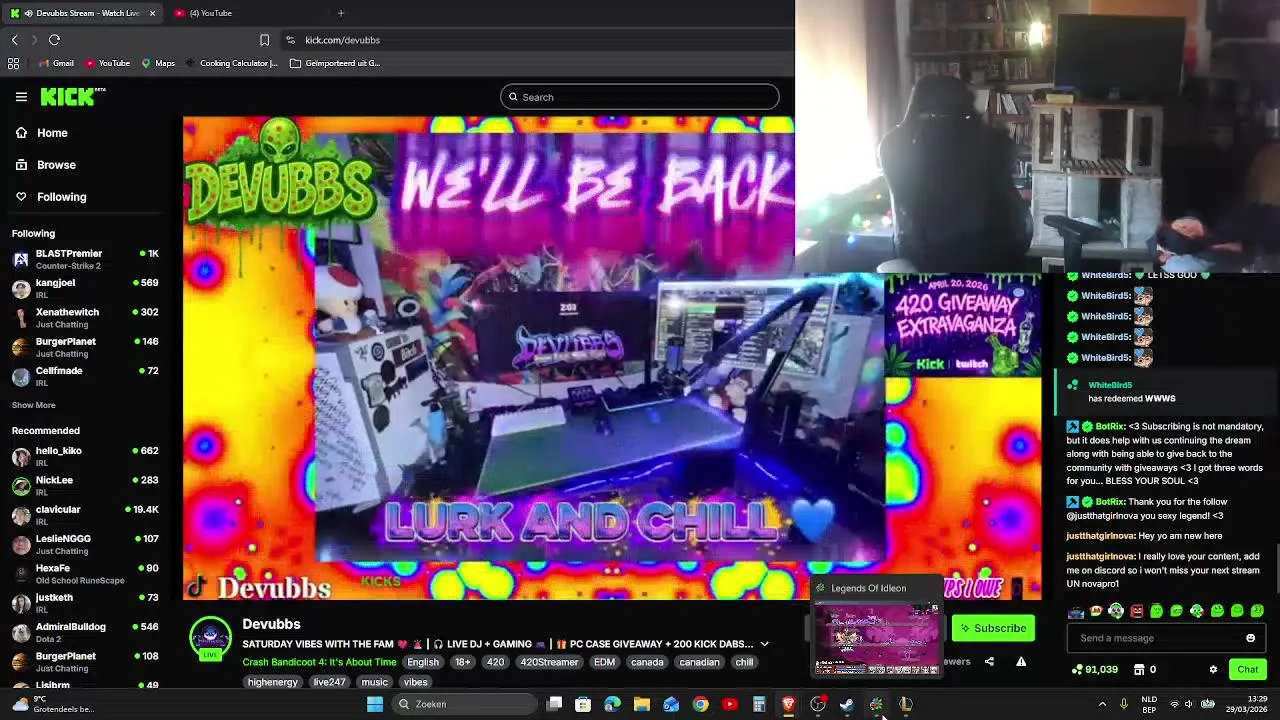Show hidden system tray icons chevron
Screen dimensions: 1280x720
click(x=1102, y=704)
